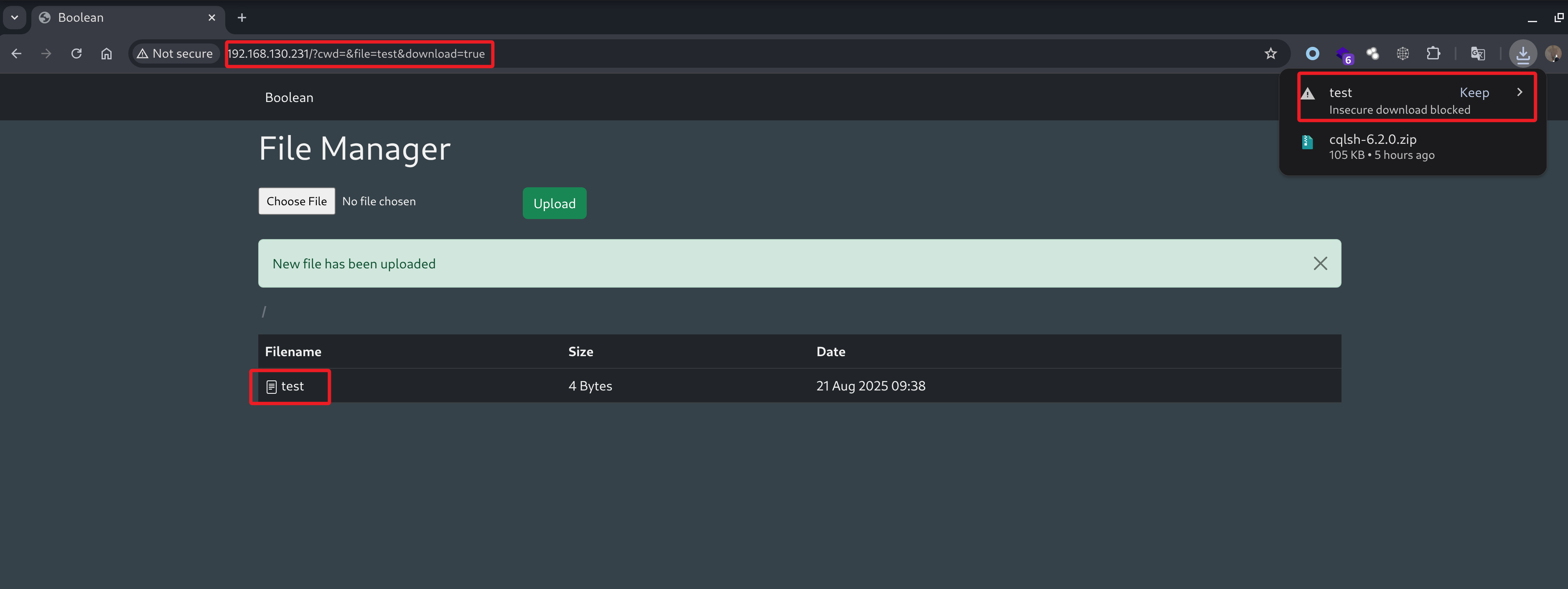Click the Not secure site info chip
This screenshot has height=589, width=1568.
[175, 54]
